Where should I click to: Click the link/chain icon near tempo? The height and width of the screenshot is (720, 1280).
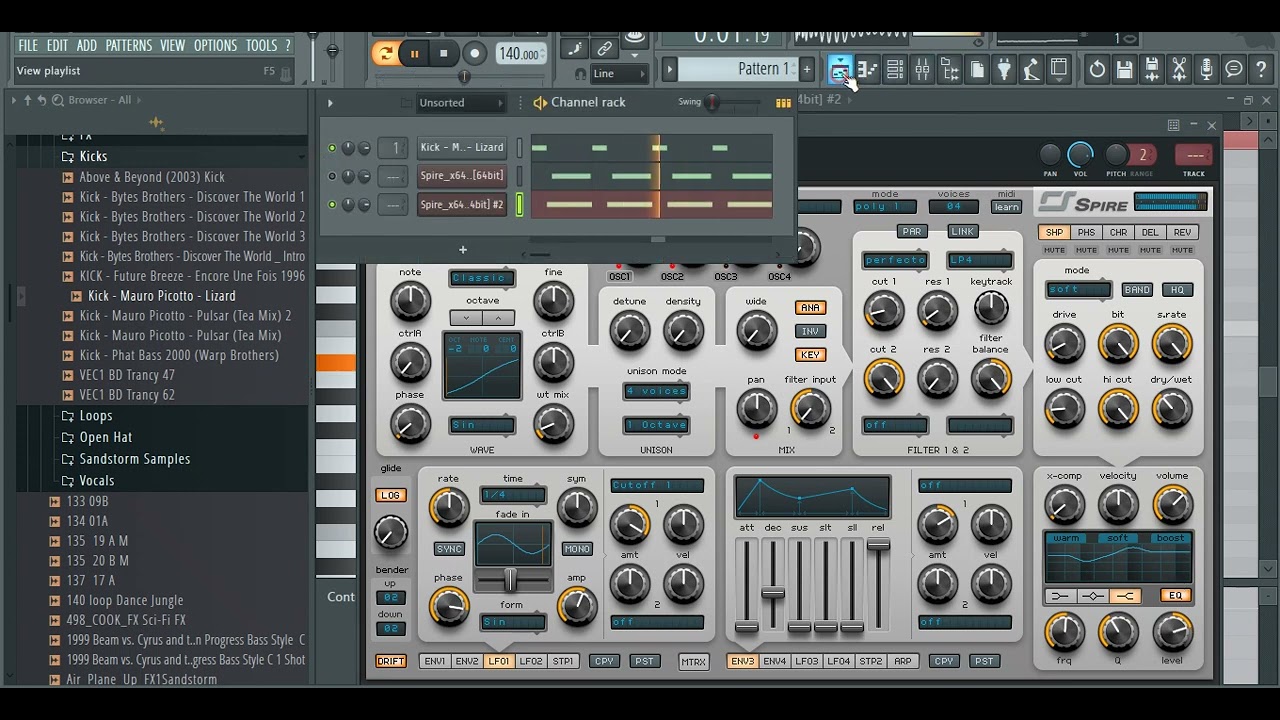tap(605, 48)
